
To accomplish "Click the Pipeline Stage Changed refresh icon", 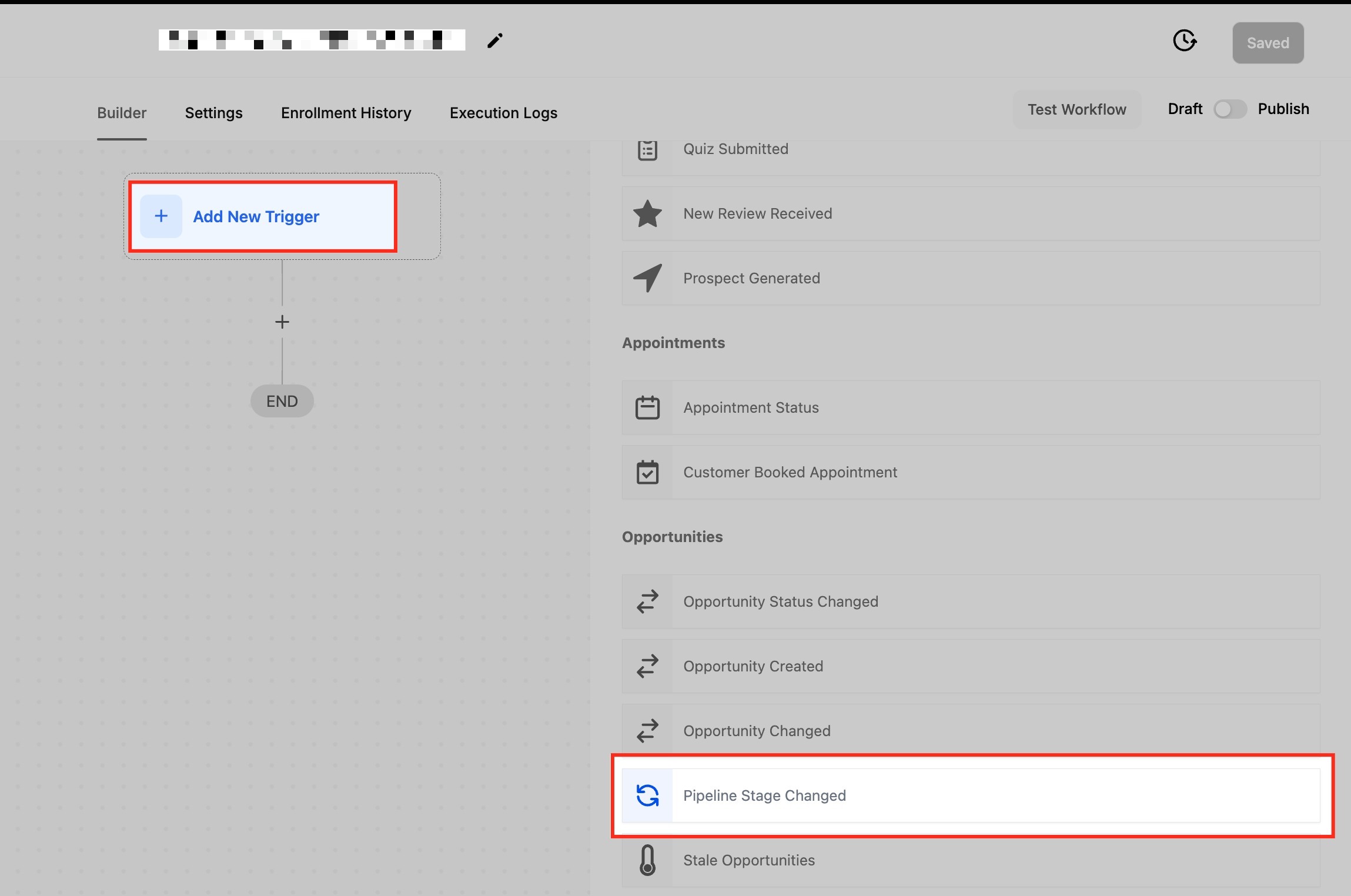I will (647, 795).
